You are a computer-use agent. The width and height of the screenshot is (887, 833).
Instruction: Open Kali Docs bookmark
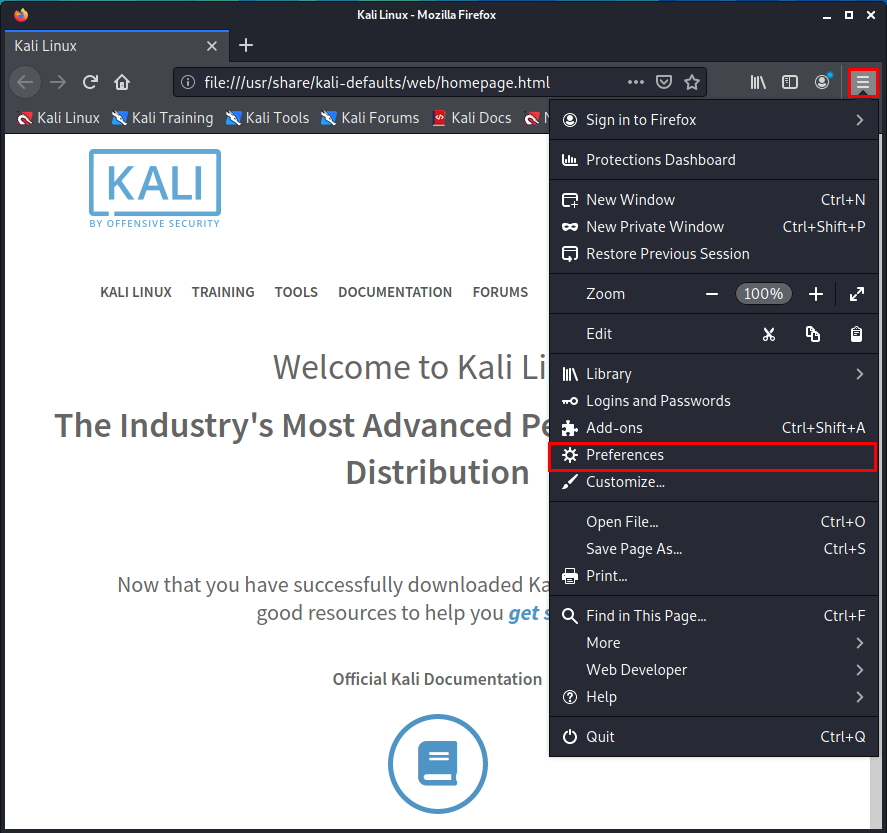coord(472,118)
